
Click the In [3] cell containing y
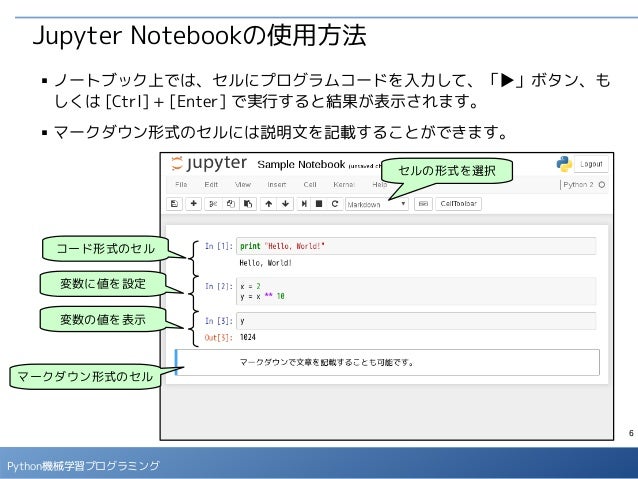pos(416,321)
